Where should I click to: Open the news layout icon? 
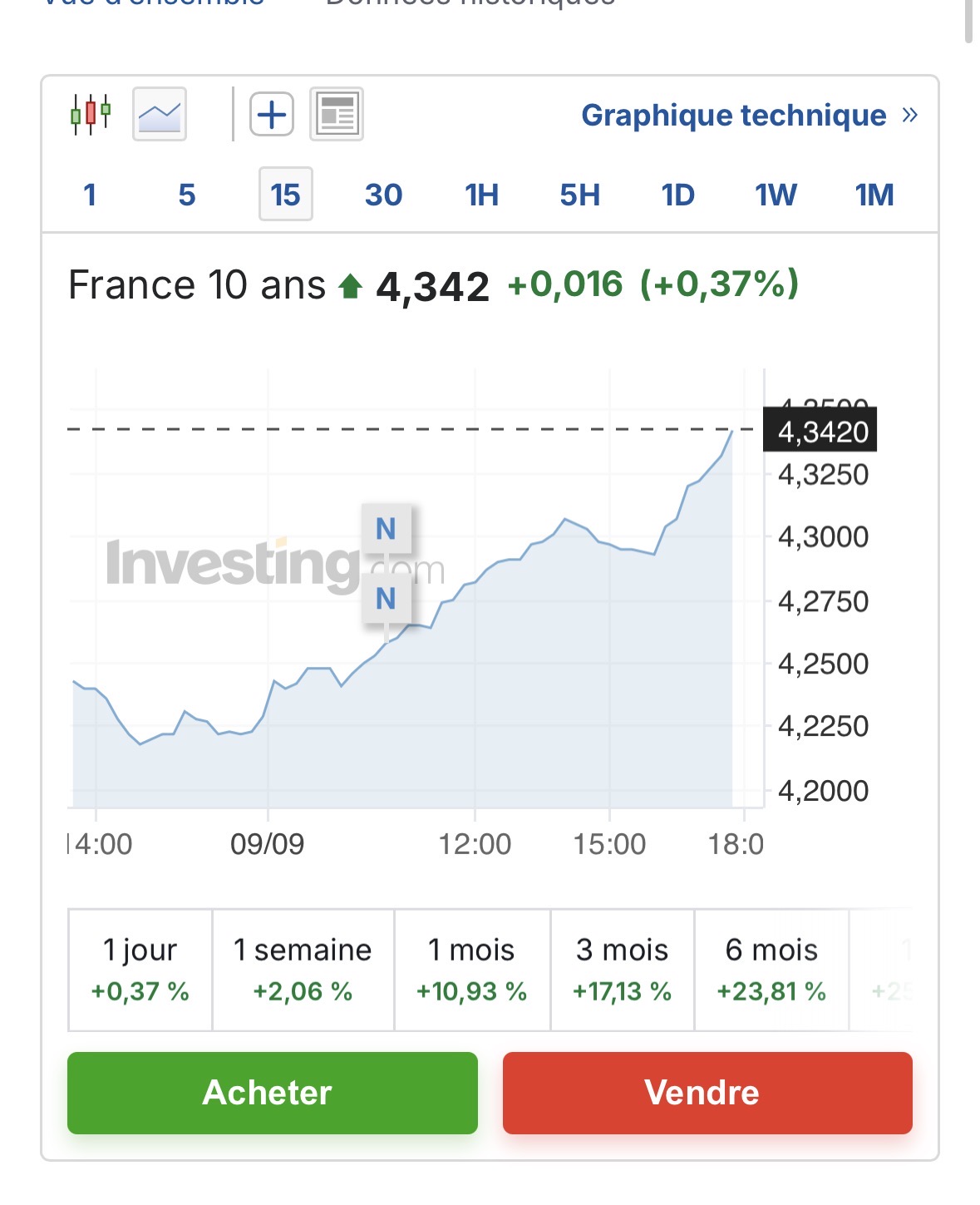coord(337,114)
